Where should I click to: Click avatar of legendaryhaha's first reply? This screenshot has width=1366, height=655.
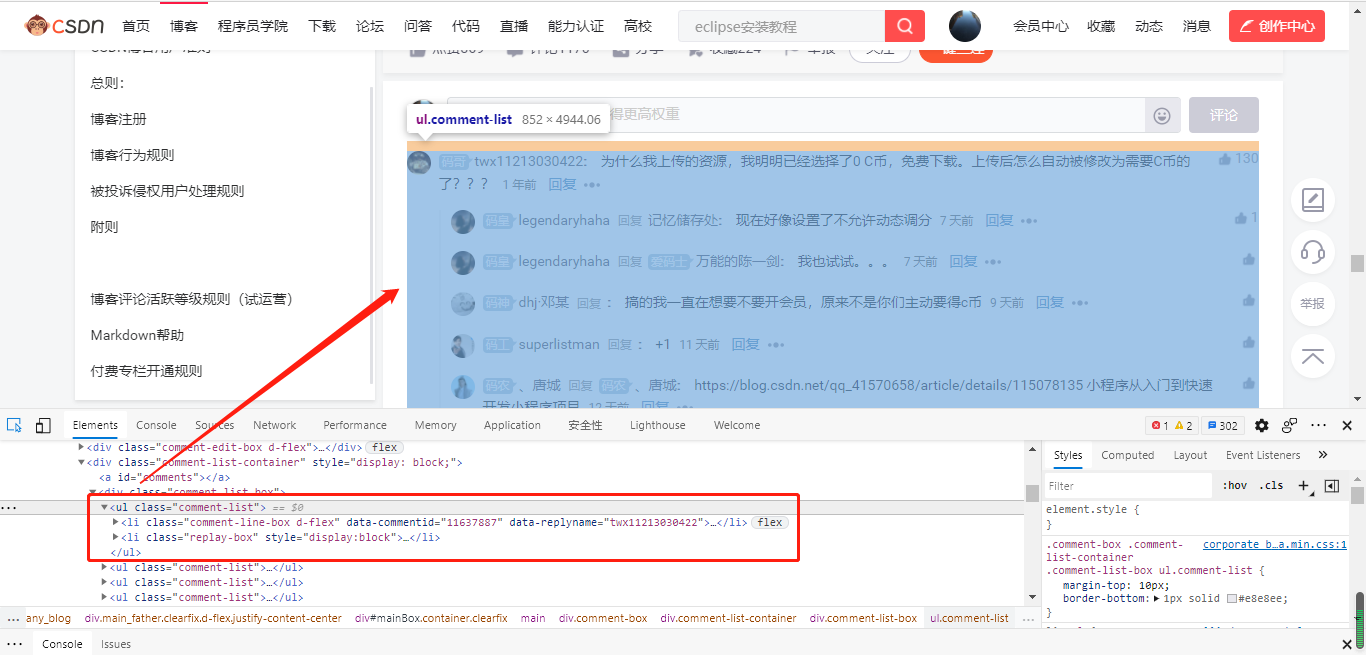point(462,221)
